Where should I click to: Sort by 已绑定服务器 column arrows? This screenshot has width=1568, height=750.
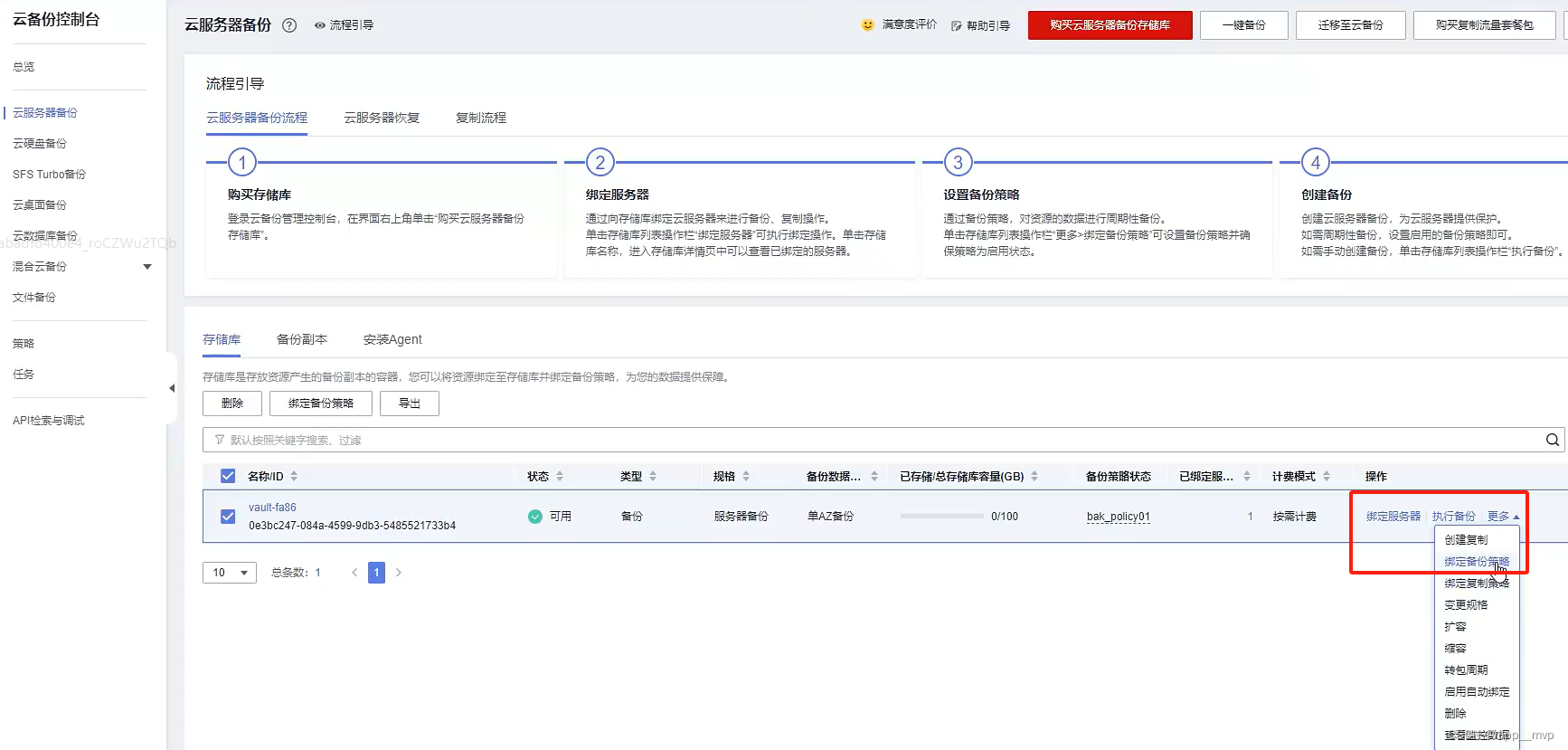tap(1247, 476)
